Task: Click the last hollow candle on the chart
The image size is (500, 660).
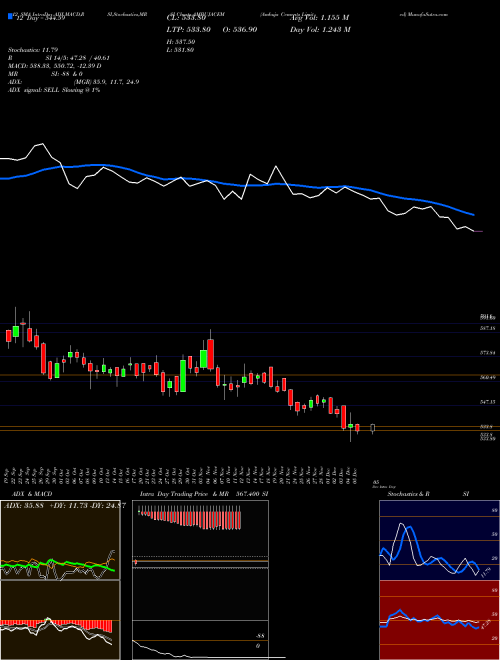Action: (372, 428)
